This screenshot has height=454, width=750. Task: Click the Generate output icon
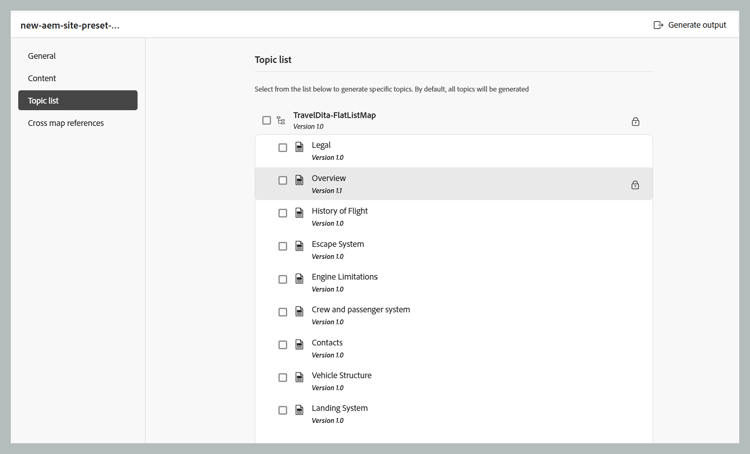point(658,25)
